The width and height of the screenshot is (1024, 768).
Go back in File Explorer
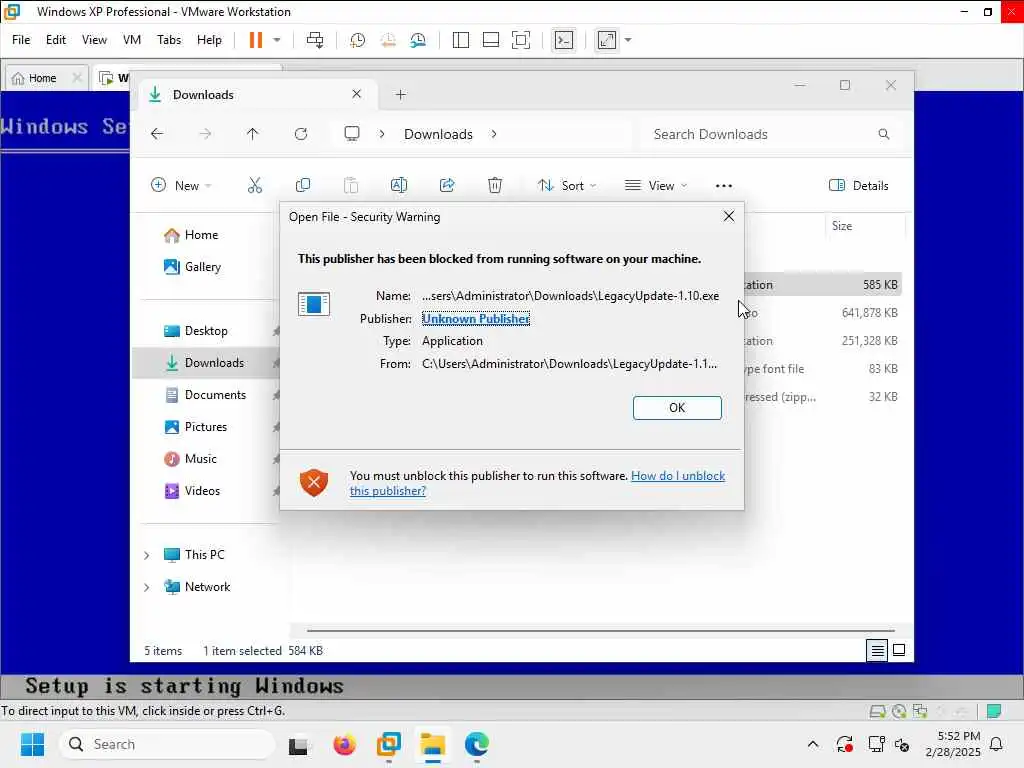[157, 134]
